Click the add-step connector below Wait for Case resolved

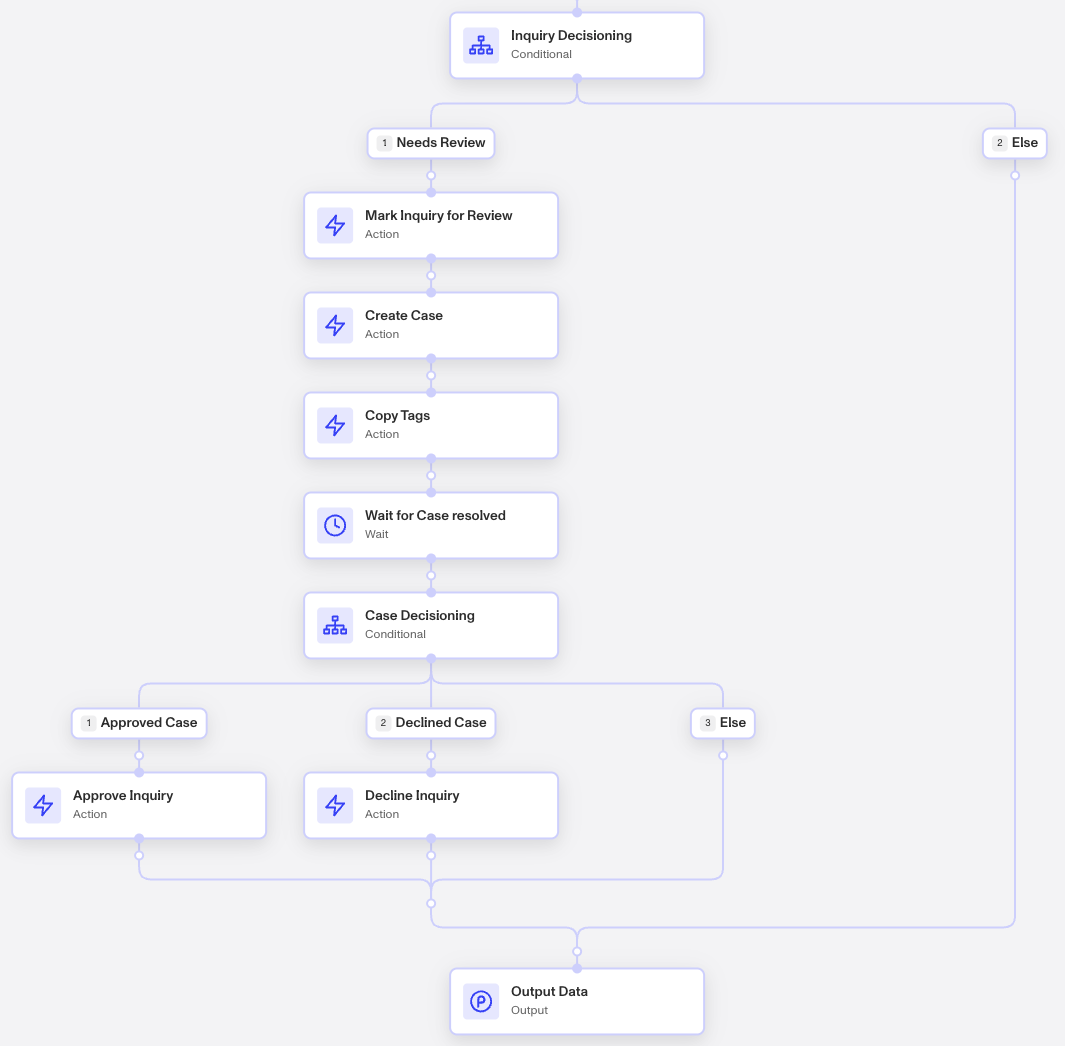[x=431, y=575]
